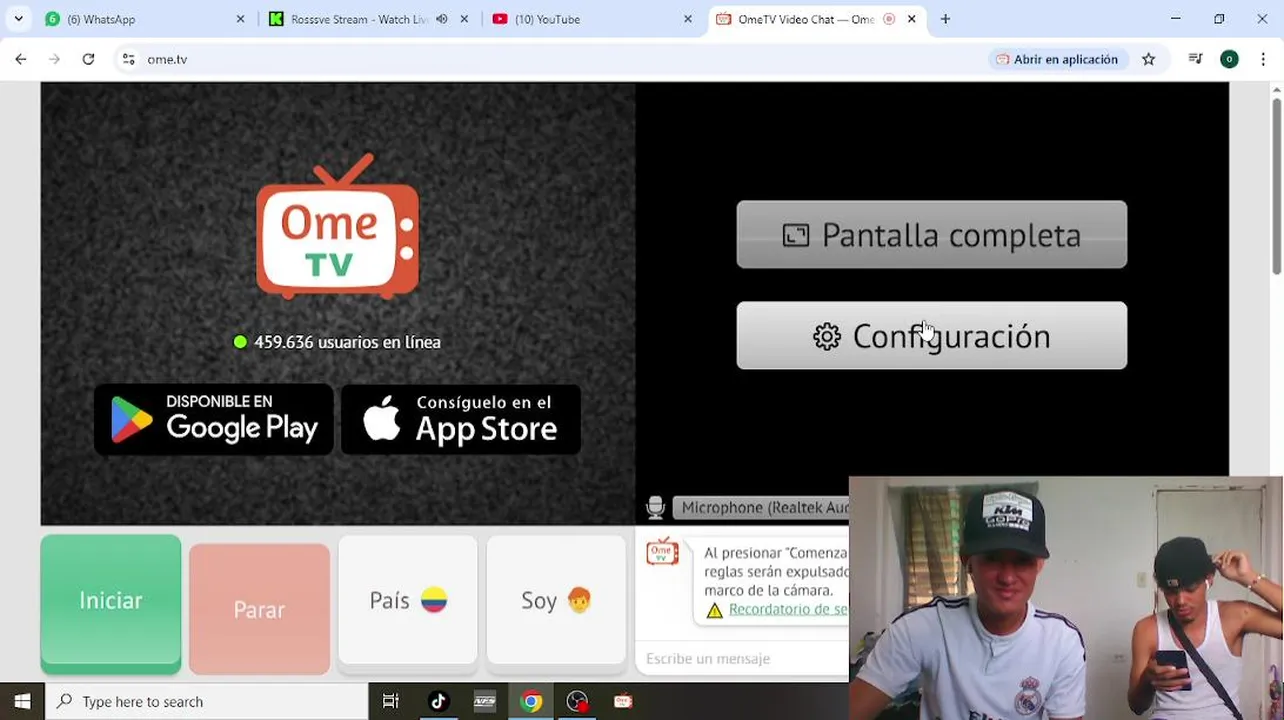Mute audio on Rossvve Stream tab

point(442,19)
